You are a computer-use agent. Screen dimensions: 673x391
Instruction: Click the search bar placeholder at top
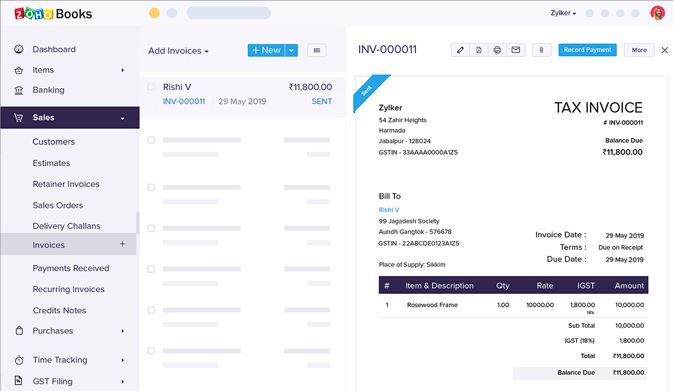pos(228,13)
